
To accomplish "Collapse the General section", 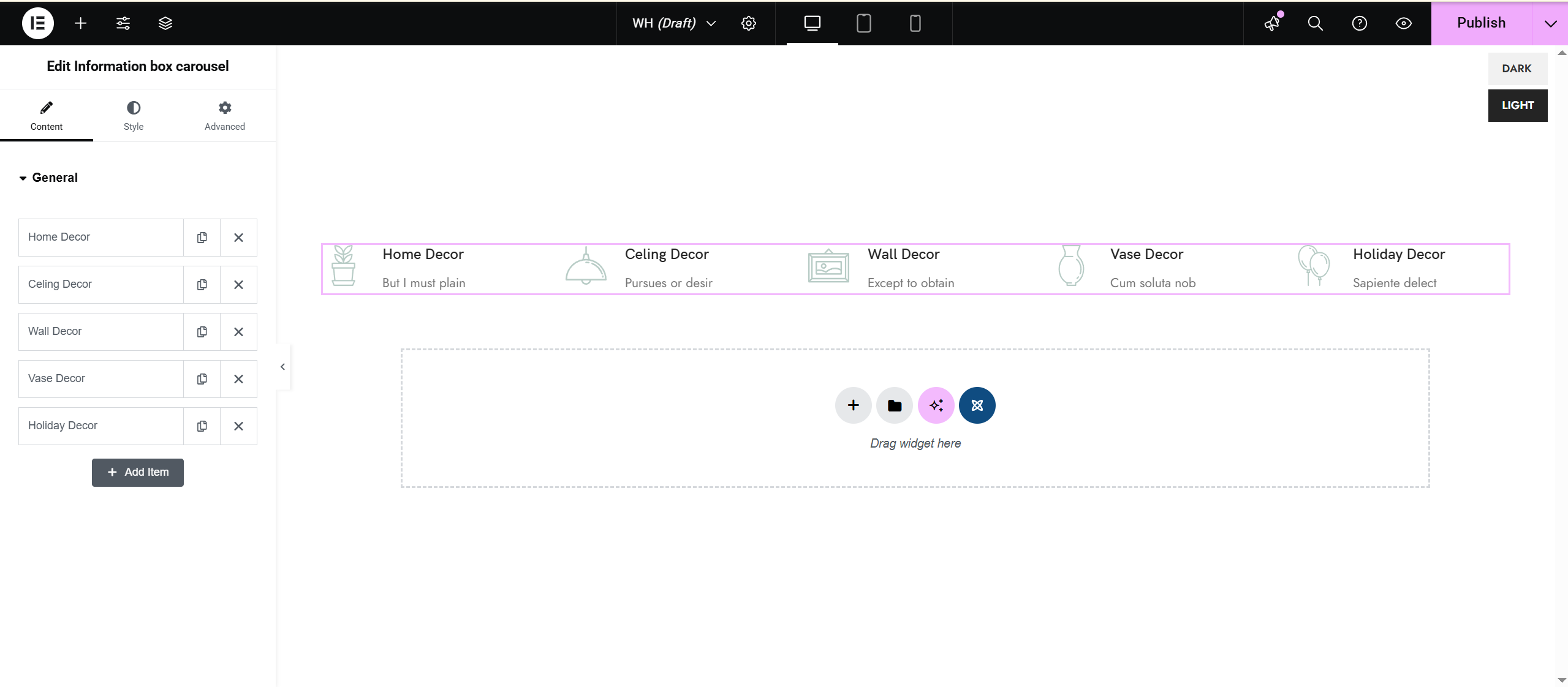I will click(49, 178).
